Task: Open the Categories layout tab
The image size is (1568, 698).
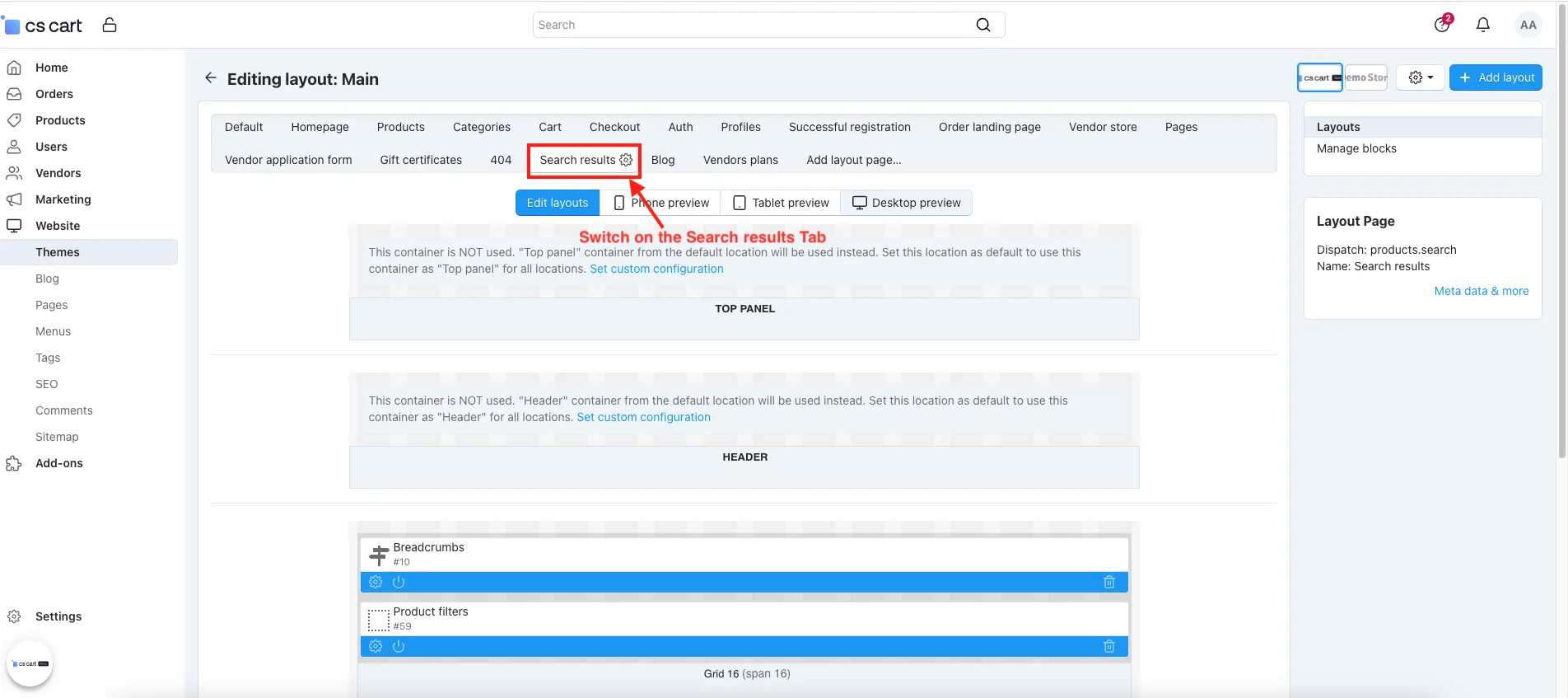Action: point(482,127)
